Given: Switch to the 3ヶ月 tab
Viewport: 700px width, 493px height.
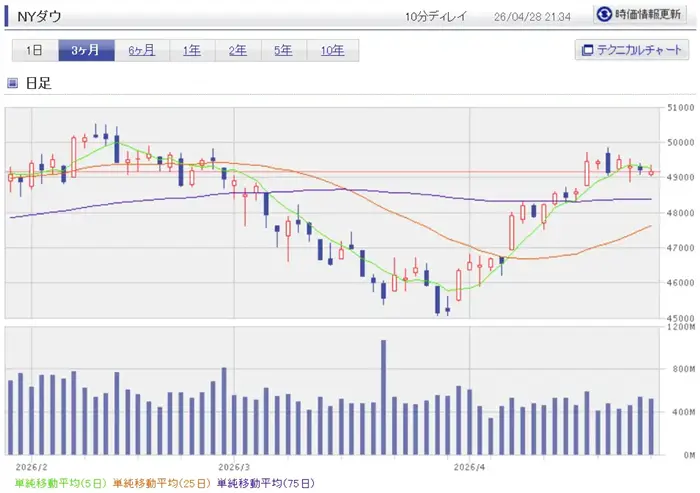Looking at the screenshot, I should (x=84, y=51).
